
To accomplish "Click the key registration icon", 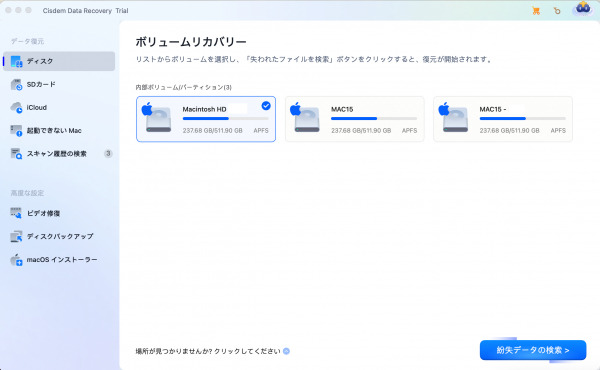I will click(x=557, y=11).
